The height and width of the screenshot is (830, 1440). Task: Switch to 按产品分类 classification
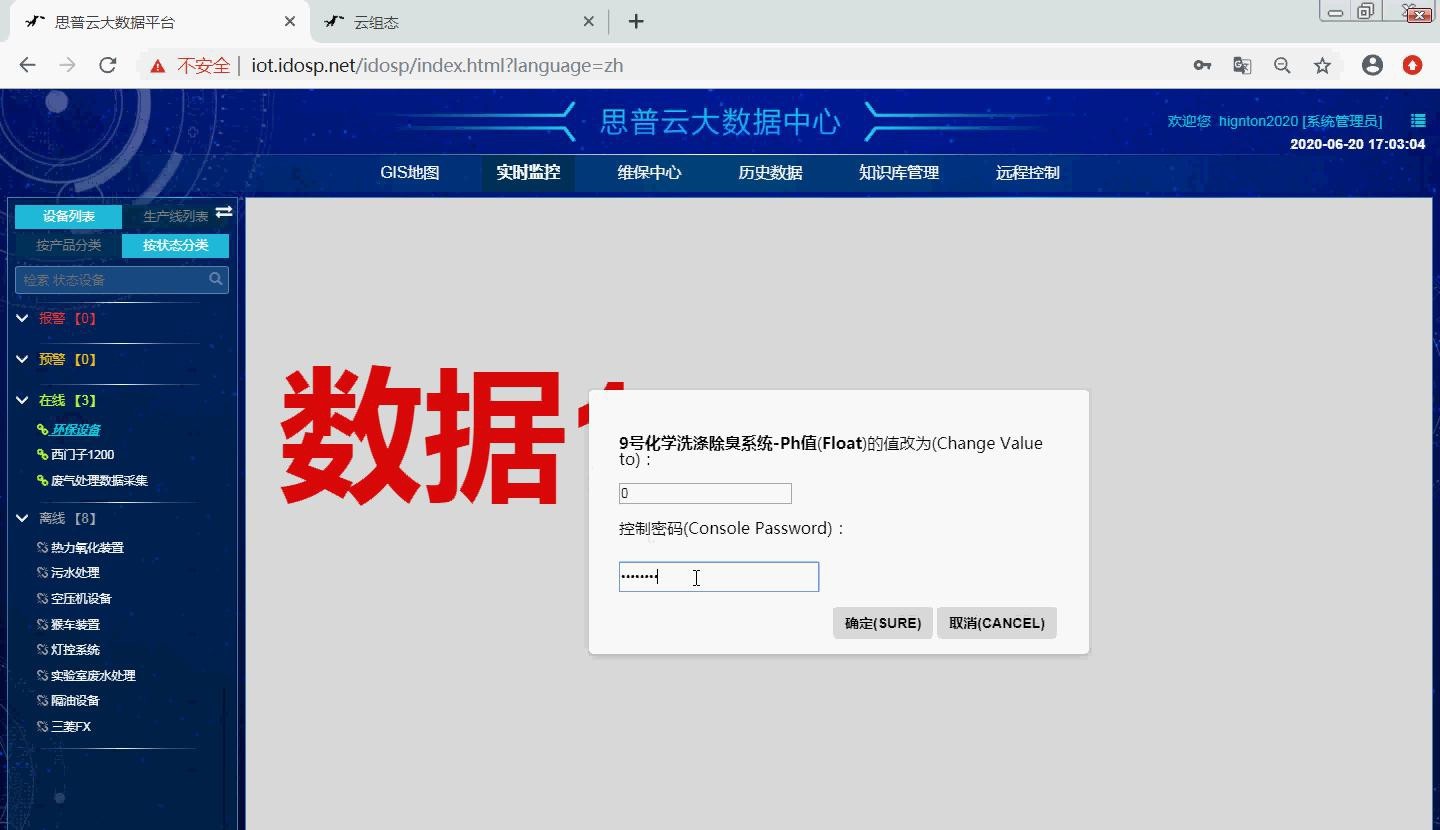click(x=66, y=244)
